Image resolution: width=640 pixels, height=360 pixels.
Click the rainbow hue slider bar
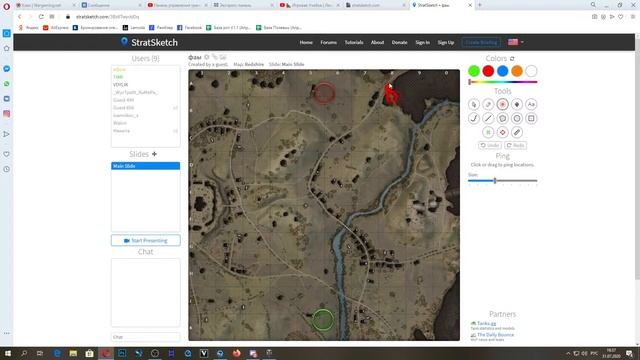503,82
